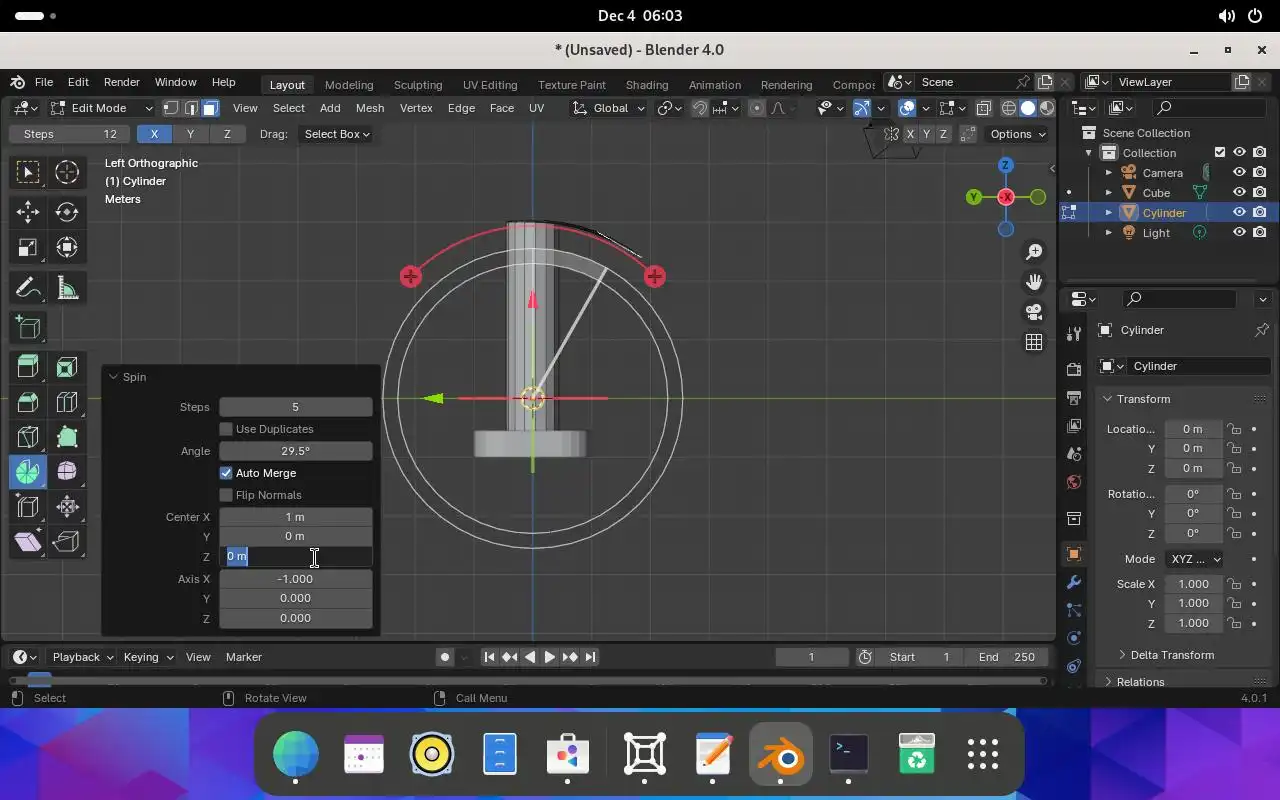Open the Mesh menu
The height and width of the screenshot is (800, 1280).
(370, 108)
